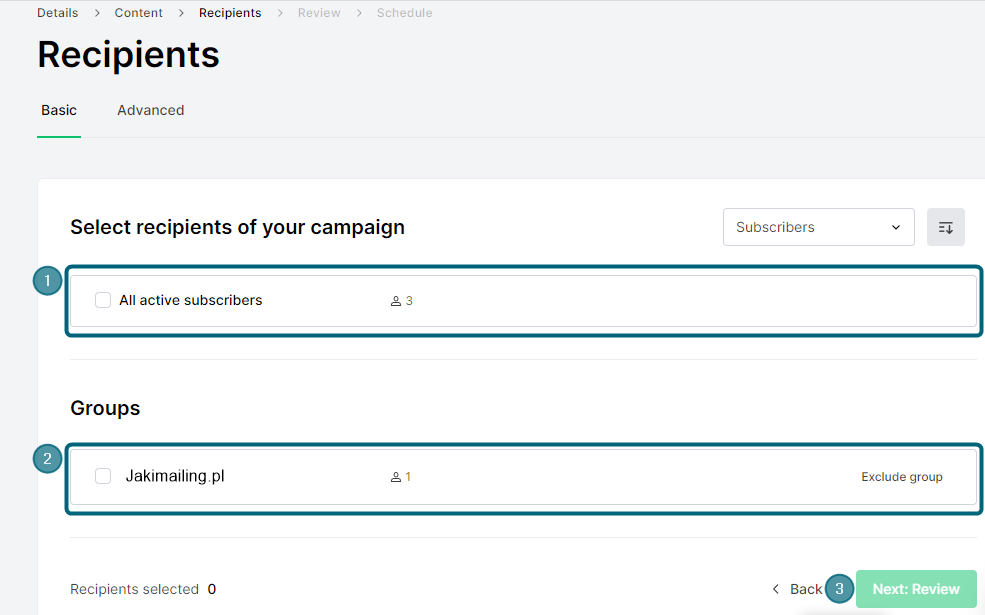Click the Back button

click(x=797, y=589)
